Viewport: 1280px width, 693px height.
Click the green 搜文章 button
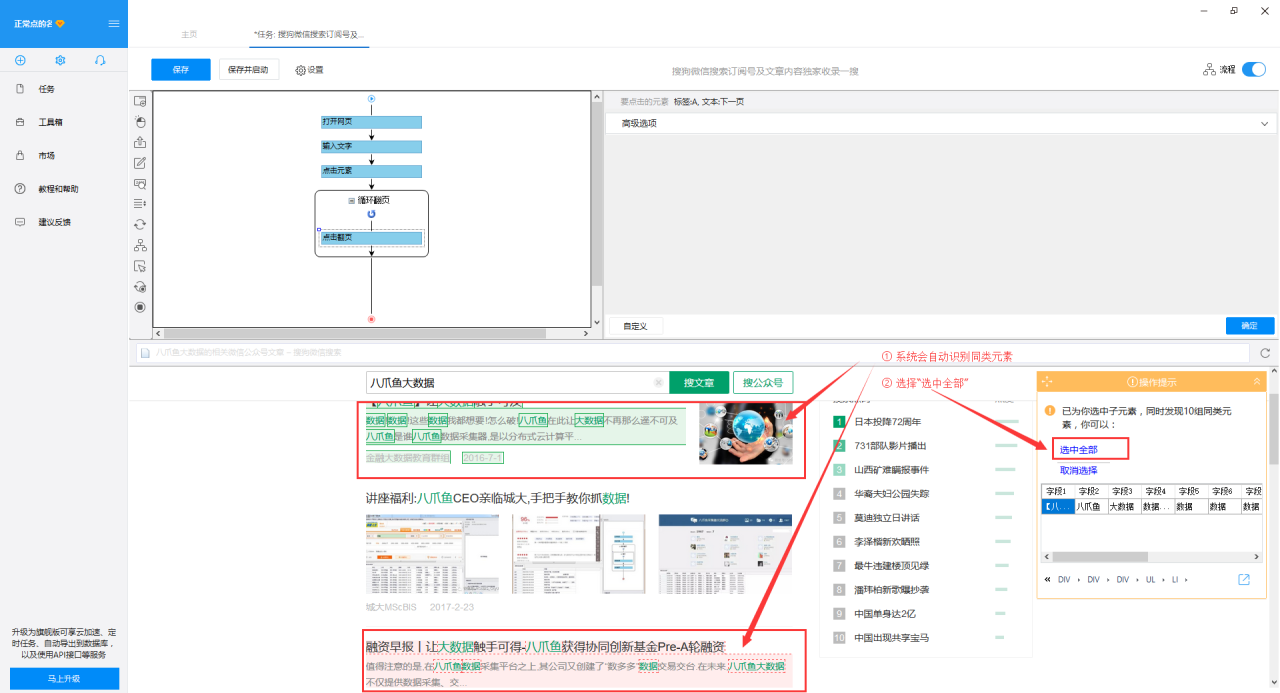[699, 383]
